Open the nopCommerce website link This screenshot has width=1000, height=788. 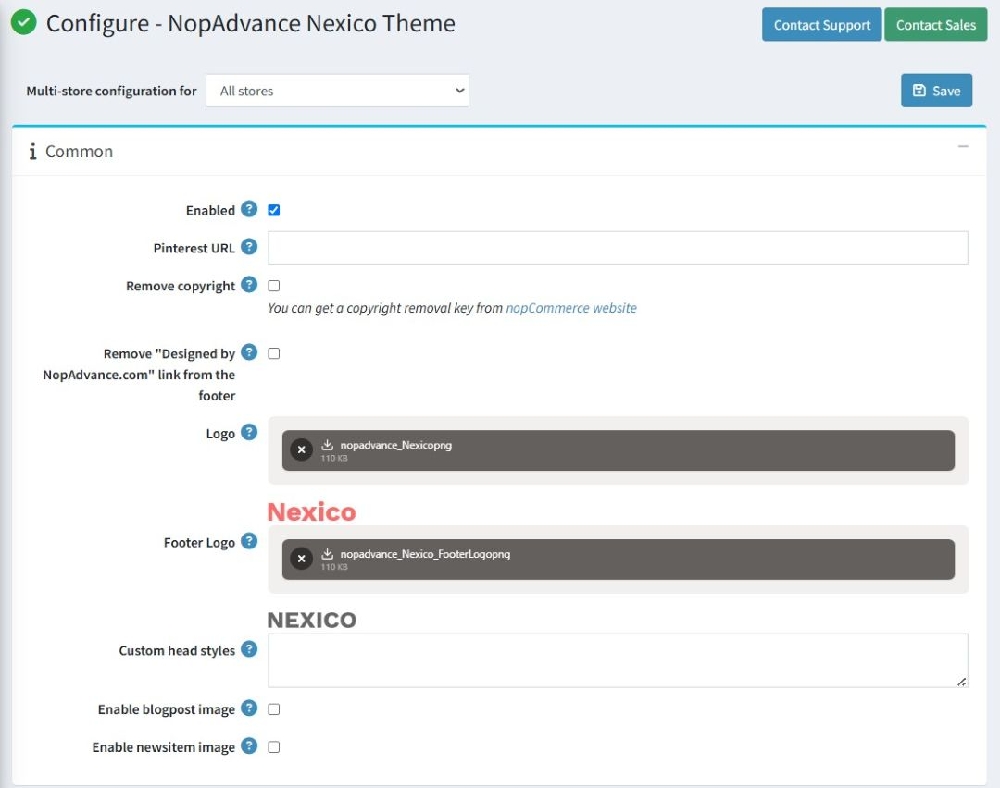point(571,308)
